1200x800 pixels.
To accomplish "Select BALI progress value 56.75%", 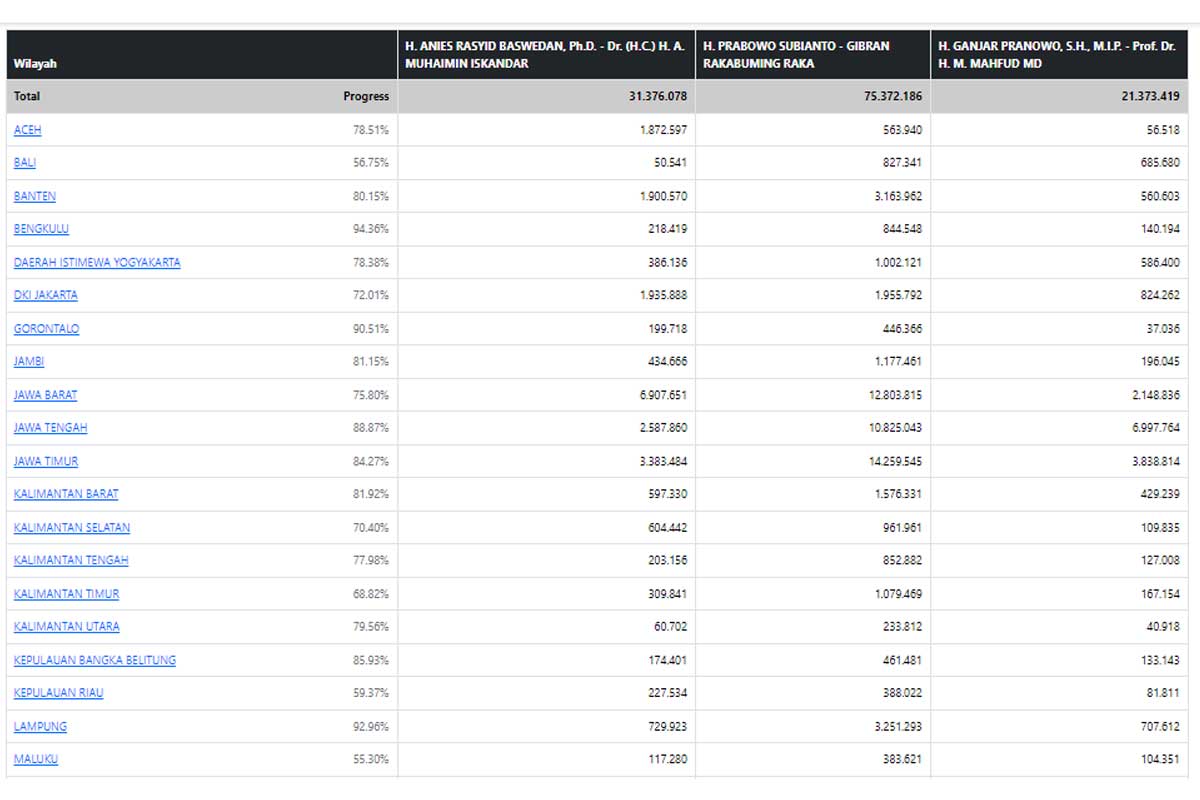I will (x=371, y=163).
